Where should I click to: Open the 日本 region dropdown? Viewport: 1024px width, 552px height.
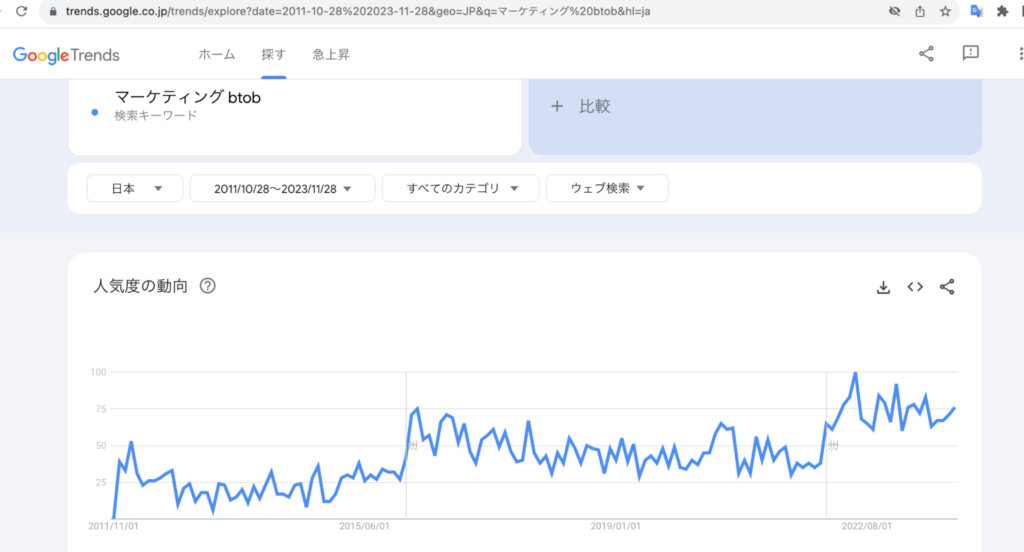[x=135, y=188]
